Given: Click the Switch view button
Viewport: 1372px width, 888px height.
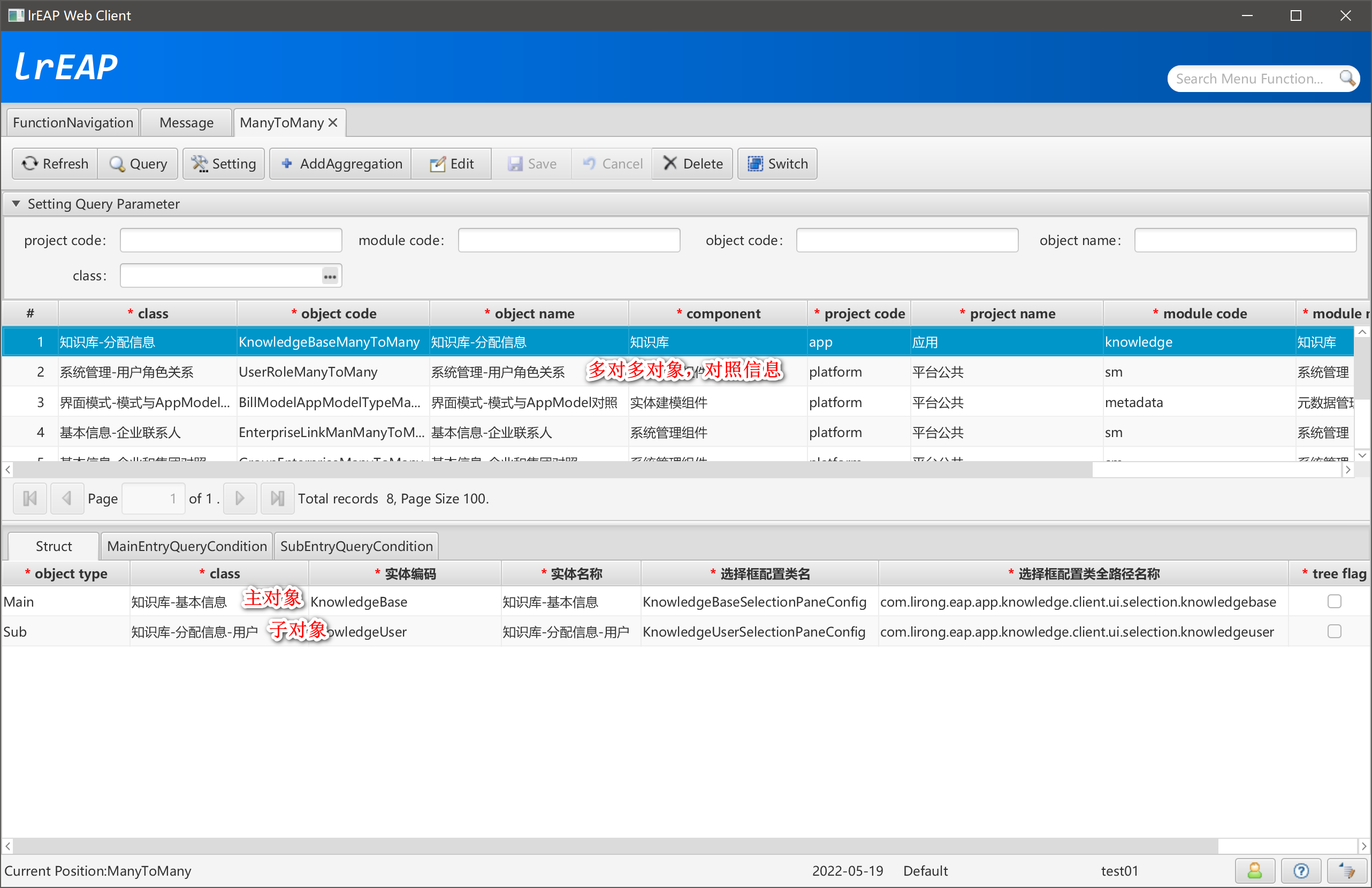Looking at the screenshot, I should point(777,164).
